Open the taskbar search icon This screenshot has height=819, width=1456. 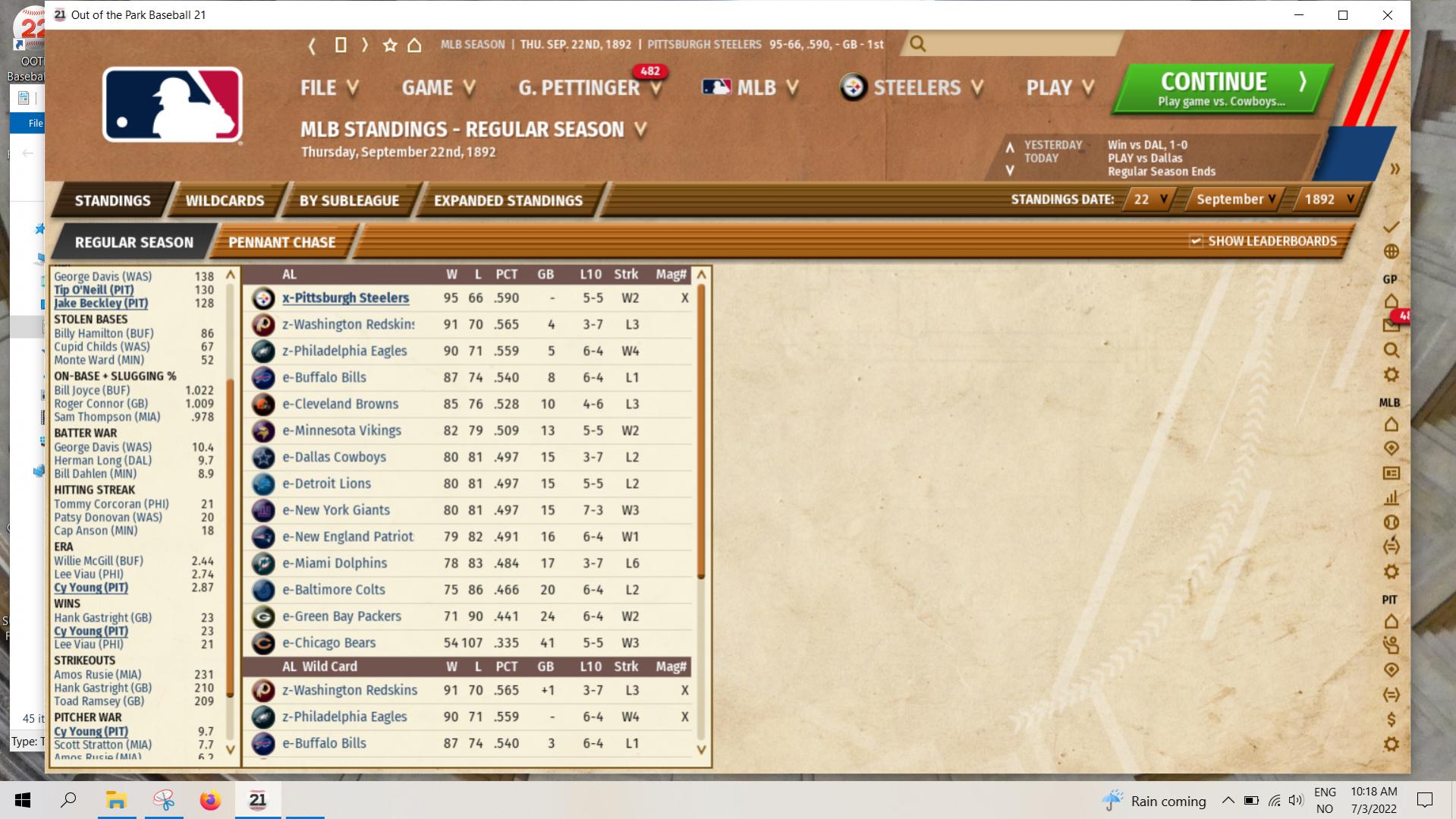point(68,800)
